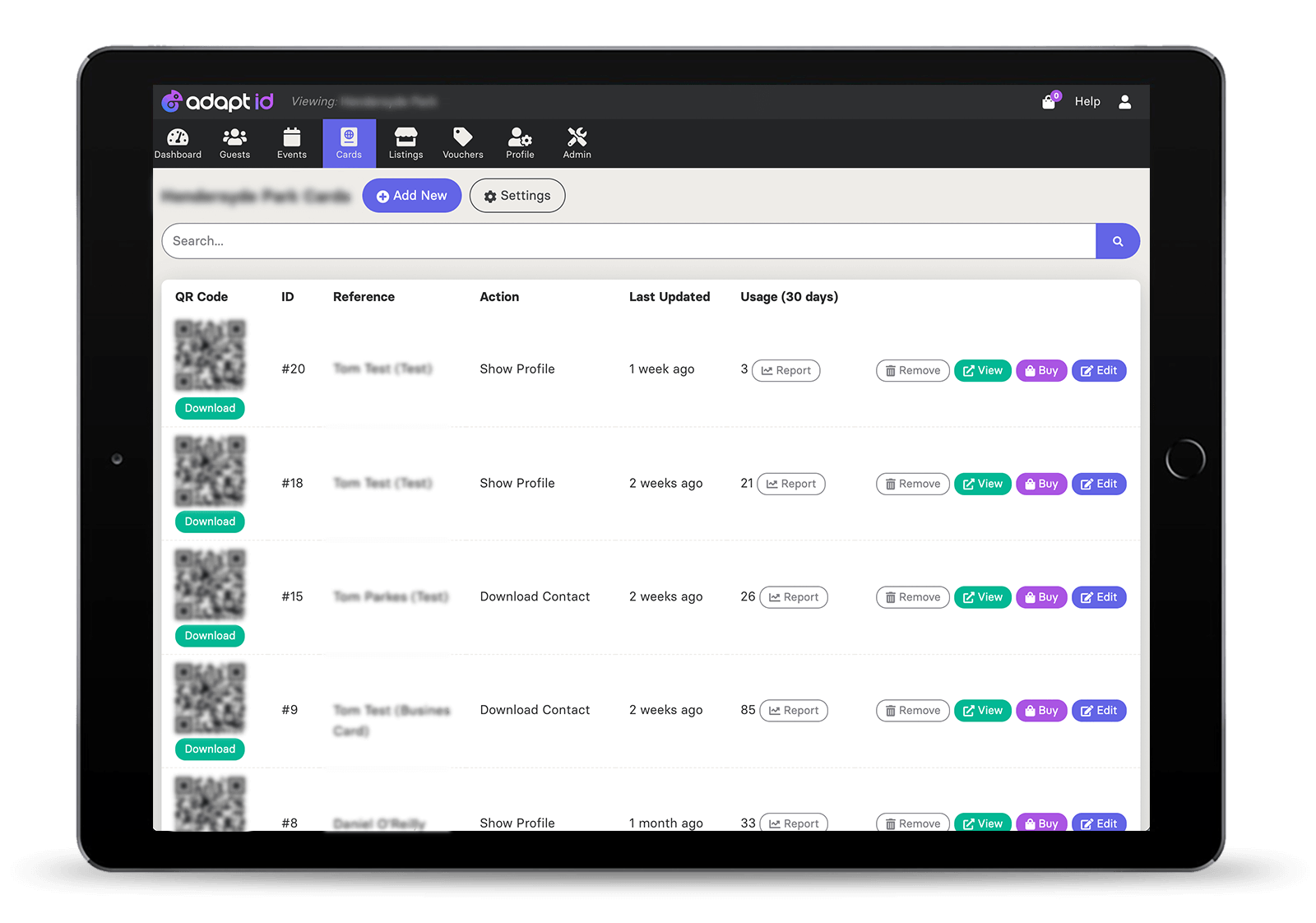Click the QR code thumbnail for card #18
The width and height of the screenshot is (1316, 923).
point(210,471)
